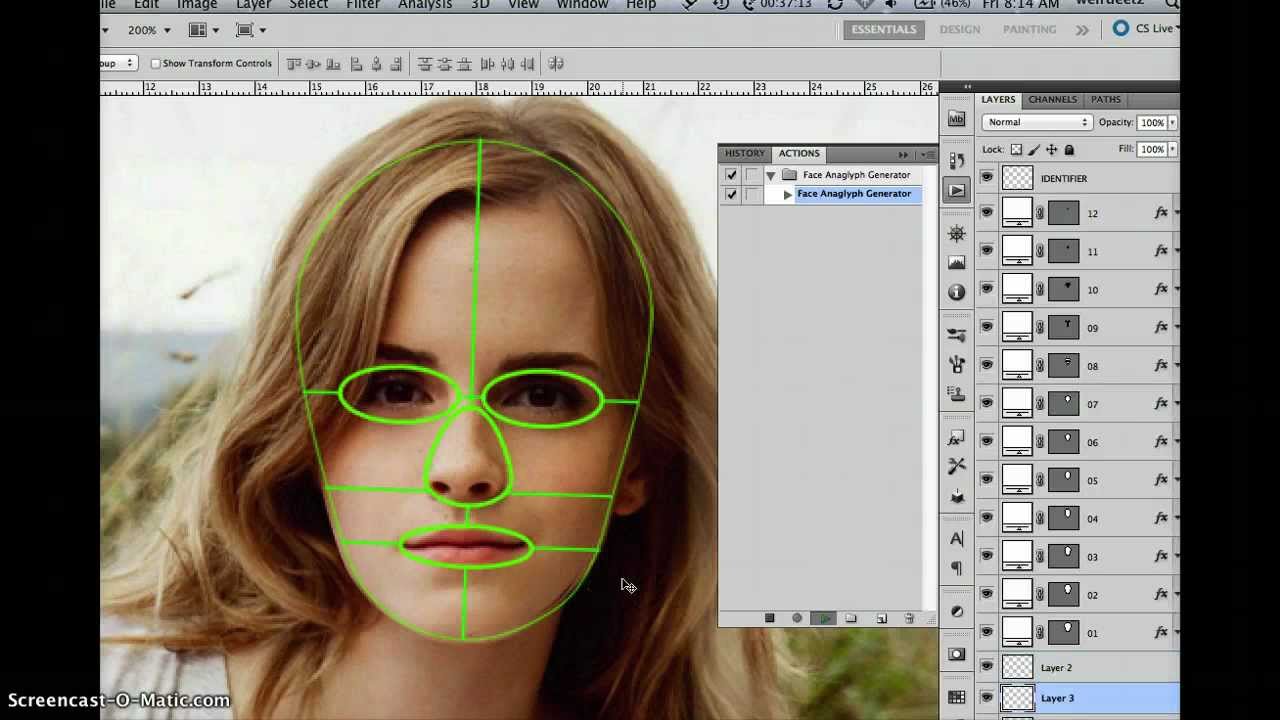The width and height of the screenshot is (1280, 720).
Task: Open the Filter menu
Action: click(x=363, y=5)
